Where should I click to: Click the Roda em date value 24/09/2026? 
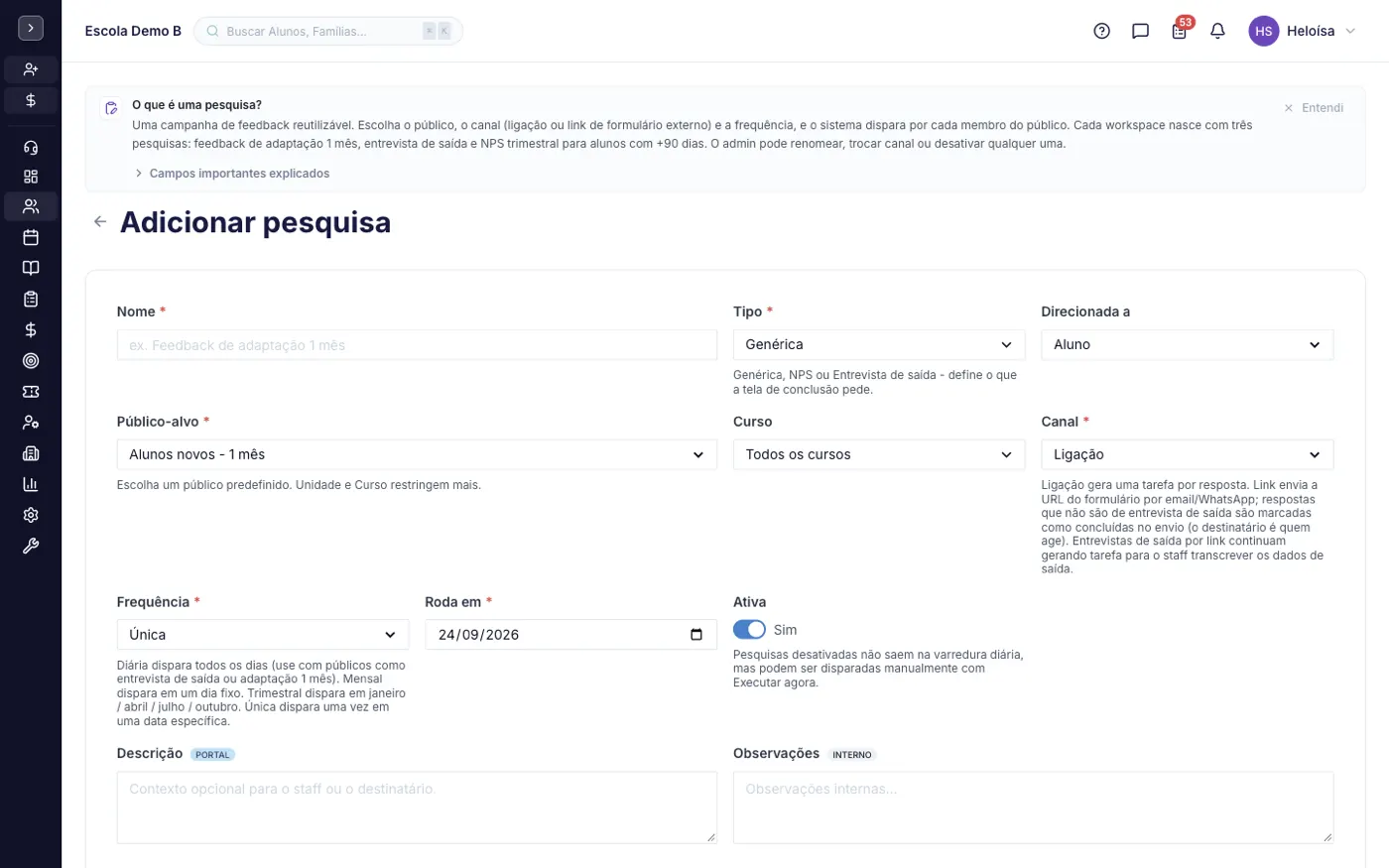click(x=479, y=635)
